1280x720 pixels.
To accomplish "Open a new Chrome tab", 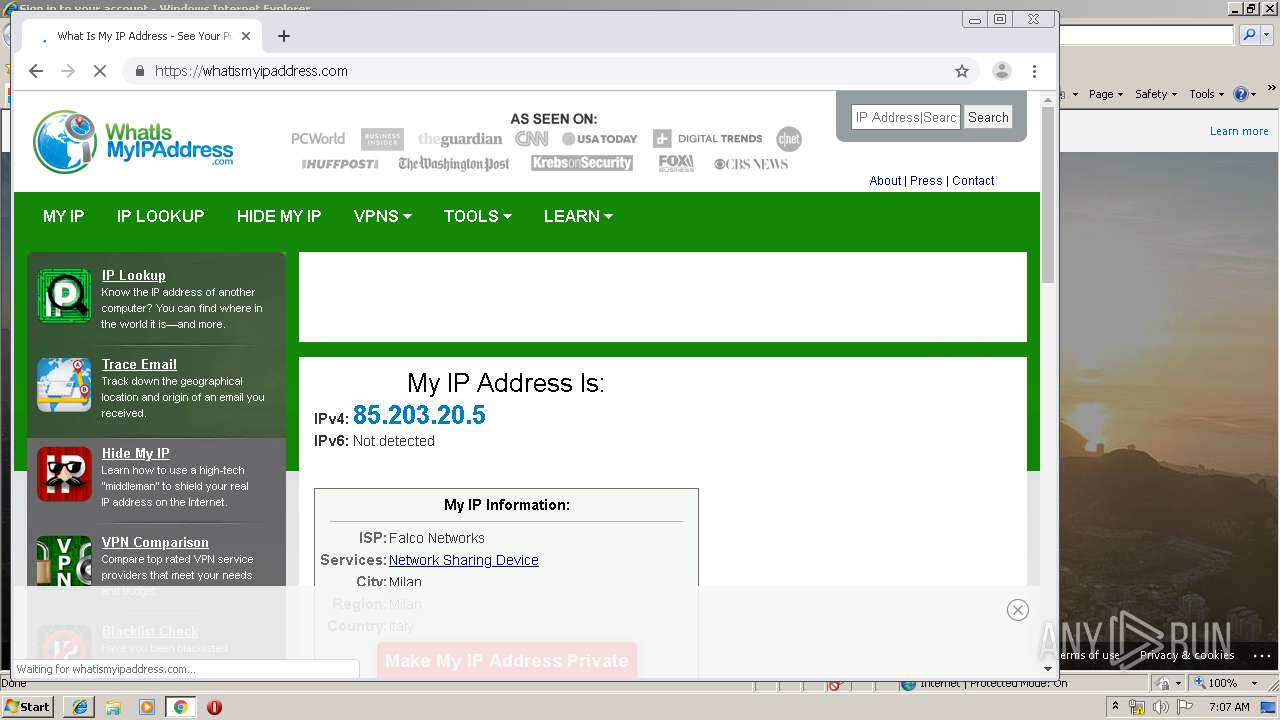I will point(284,36).
